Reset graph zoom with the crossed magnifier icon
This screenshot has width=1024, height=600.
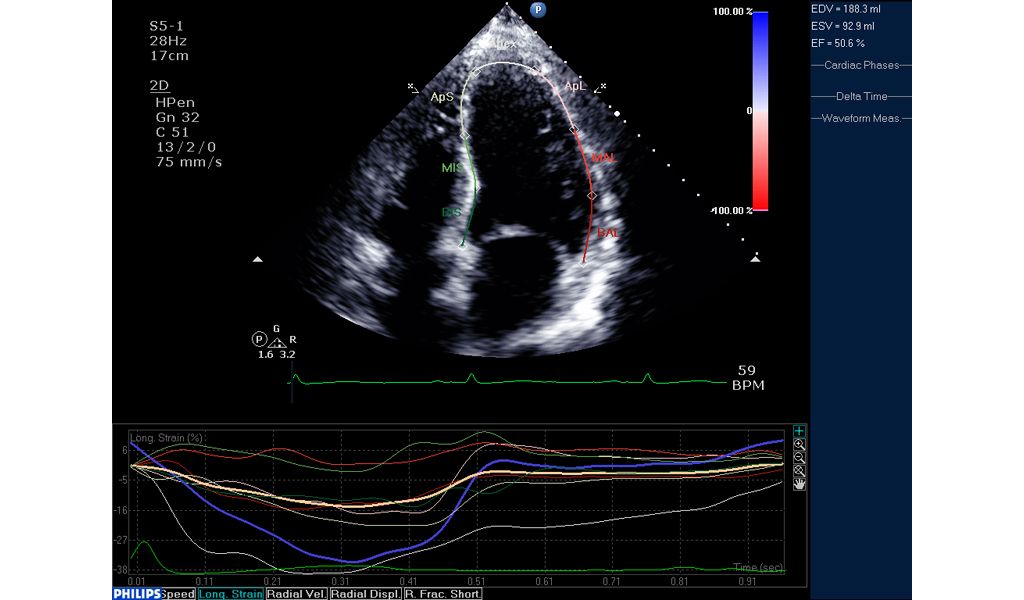coord(799,471)
